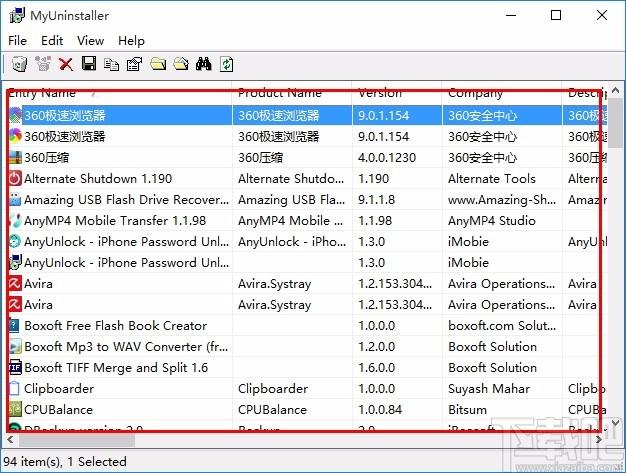Click the boxoft.com Solut... company cell
This screenshot has width=626, height=473.
click(x=502, y=326)
